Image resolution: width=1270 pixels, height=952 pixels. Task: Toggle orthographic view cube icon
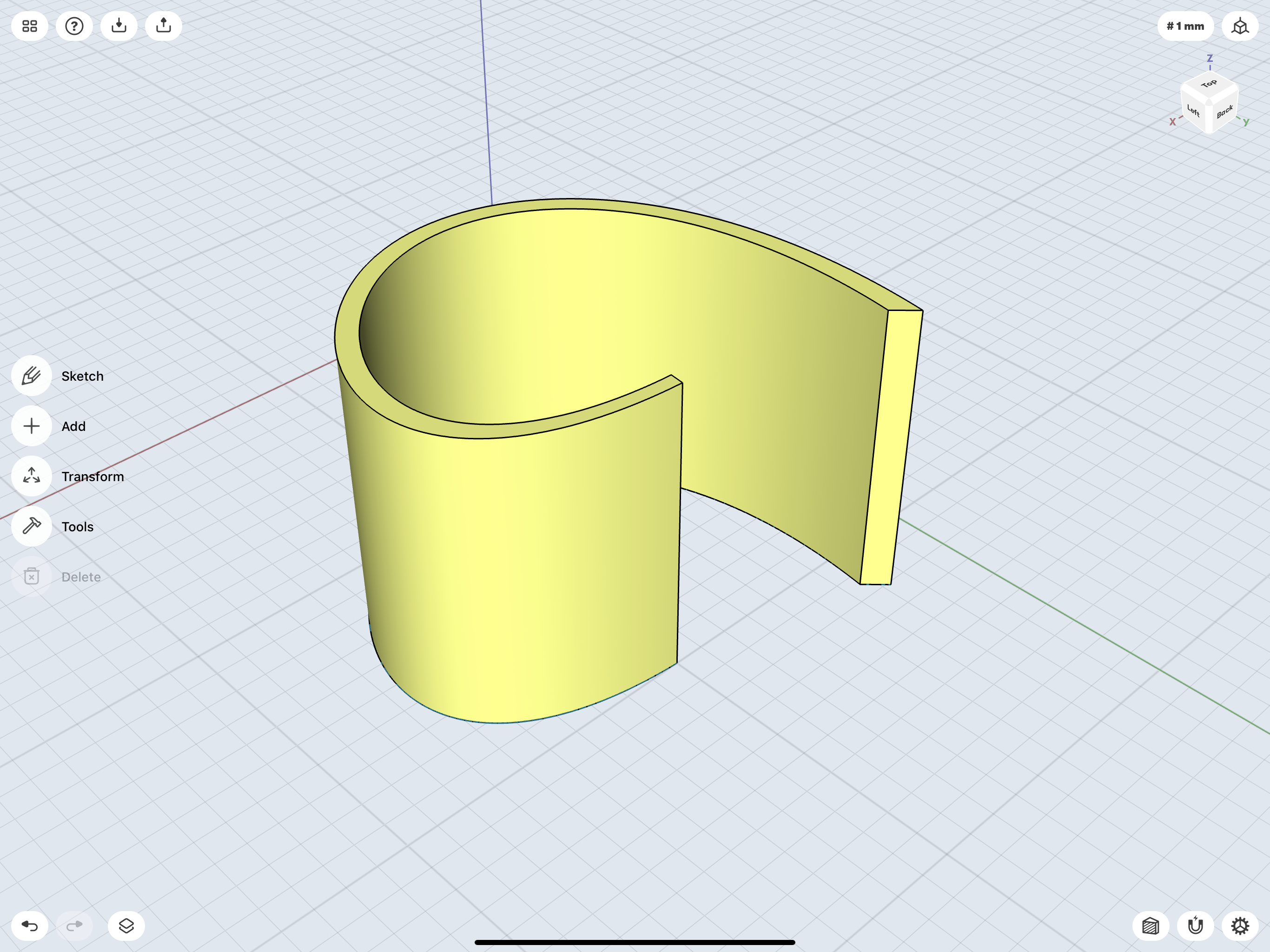(x=1240, y=26)
